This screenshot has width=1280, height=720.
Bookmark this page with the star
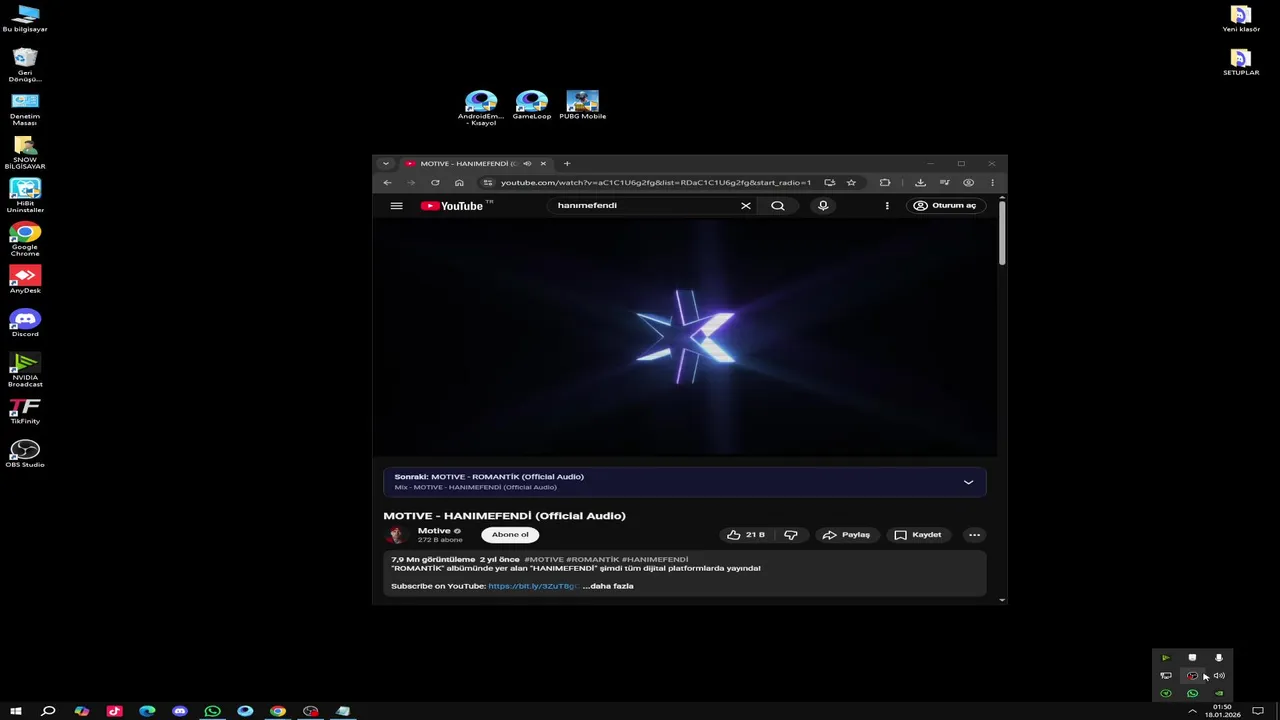coord(851,183)
